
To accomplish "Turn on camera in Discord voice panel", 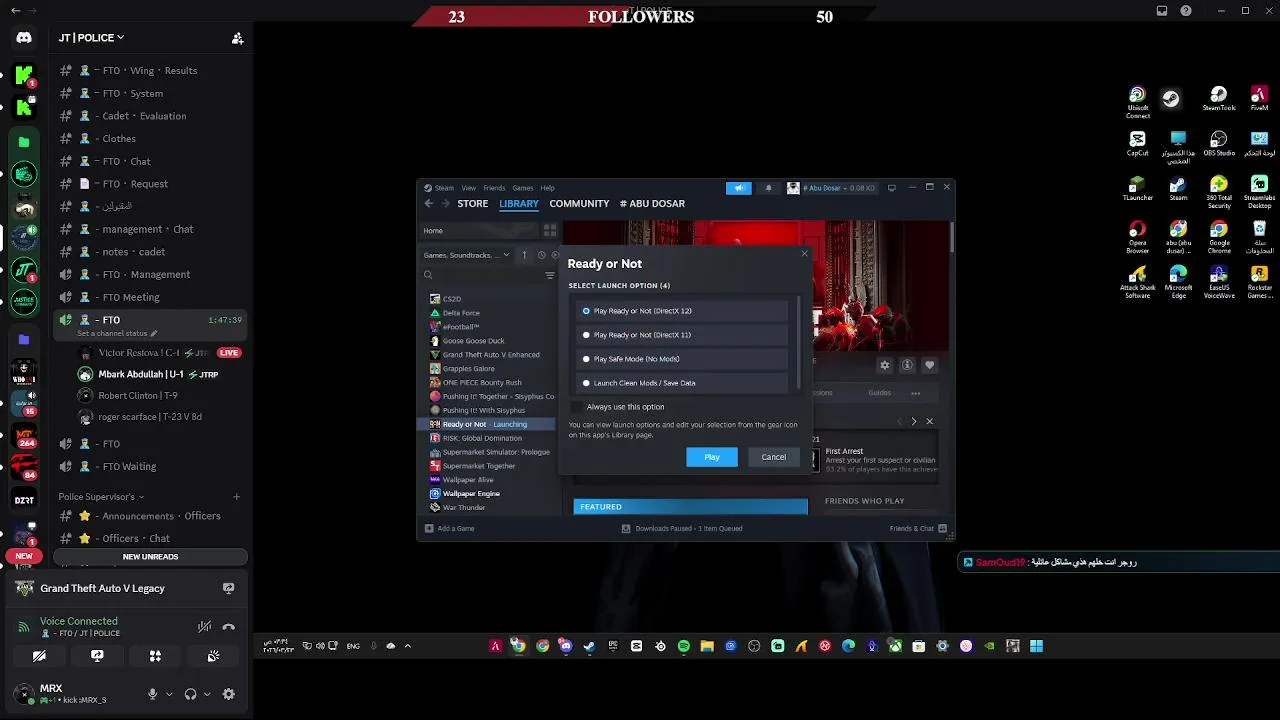I will click(x=39, y=656).
